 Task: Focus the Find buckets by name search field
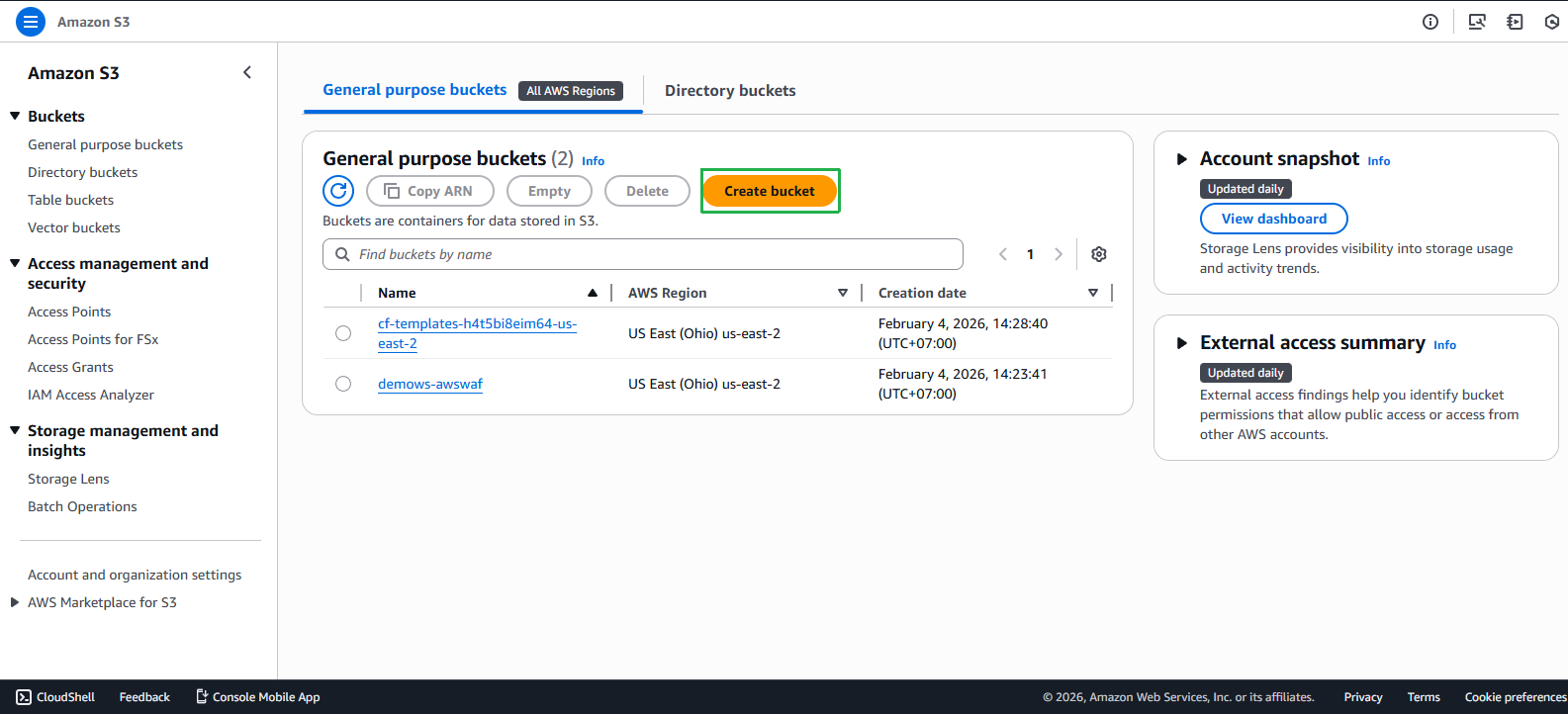643,254
